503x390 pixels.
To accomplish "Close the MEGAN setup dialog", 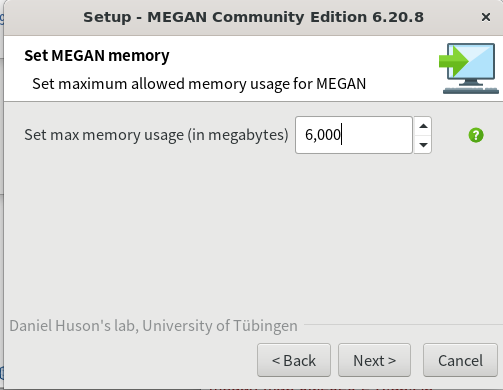I will click(486, 17).
